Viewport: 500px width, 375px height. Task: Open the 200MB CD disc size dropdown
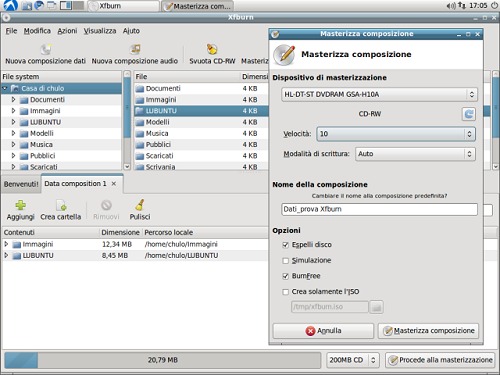point(353,360)
